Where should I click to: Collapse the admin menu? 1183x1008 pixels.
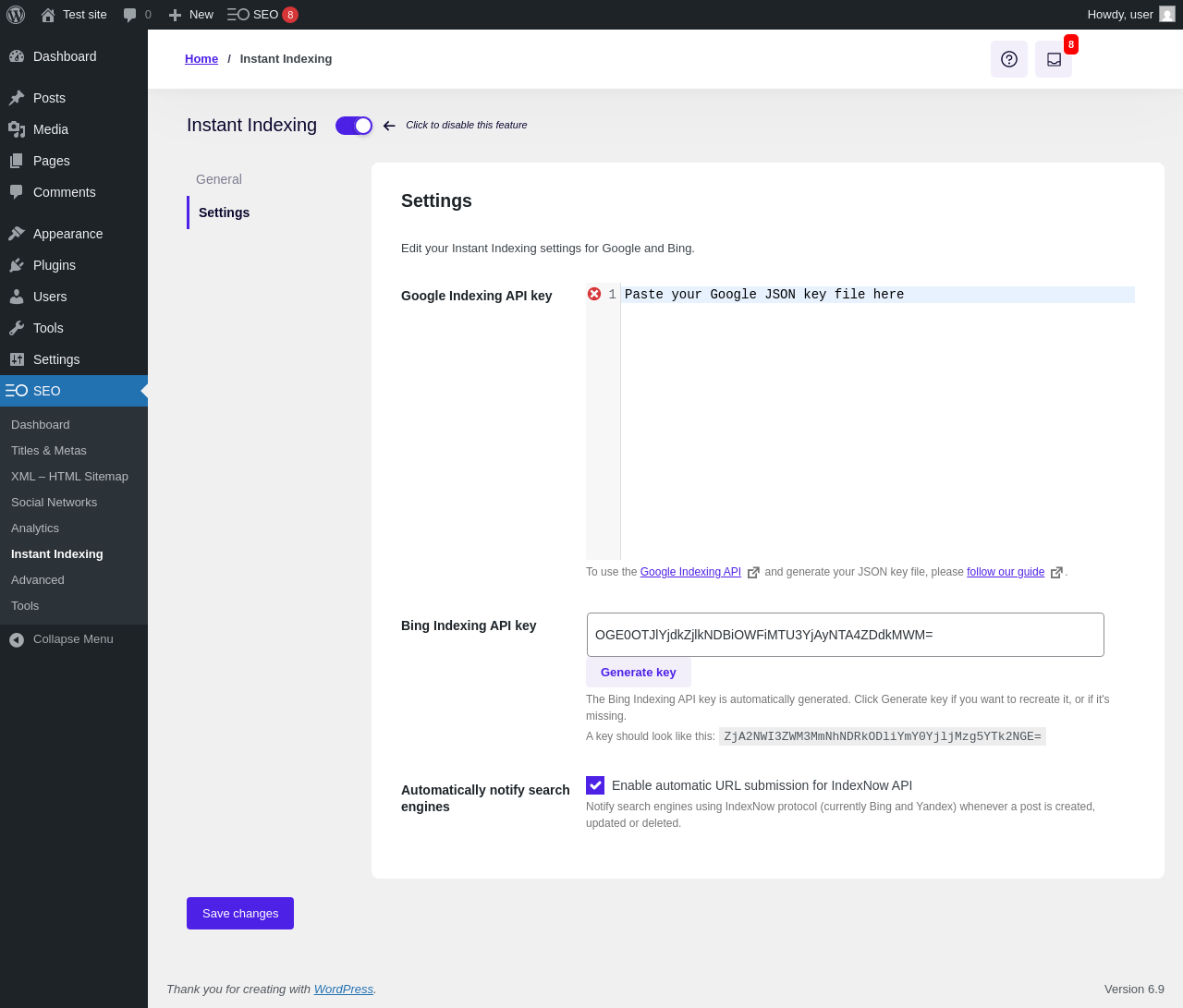point(74,639)
